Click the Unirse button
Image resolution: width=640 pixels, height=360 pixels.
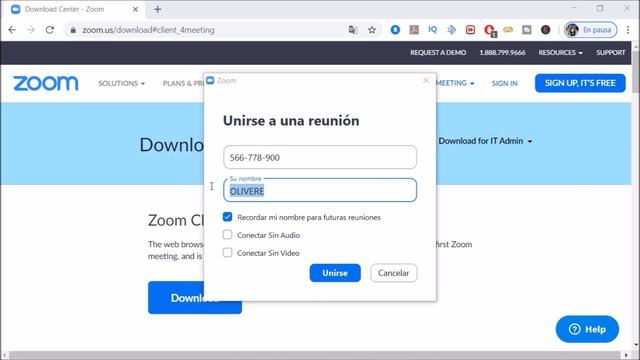point(335,273)
